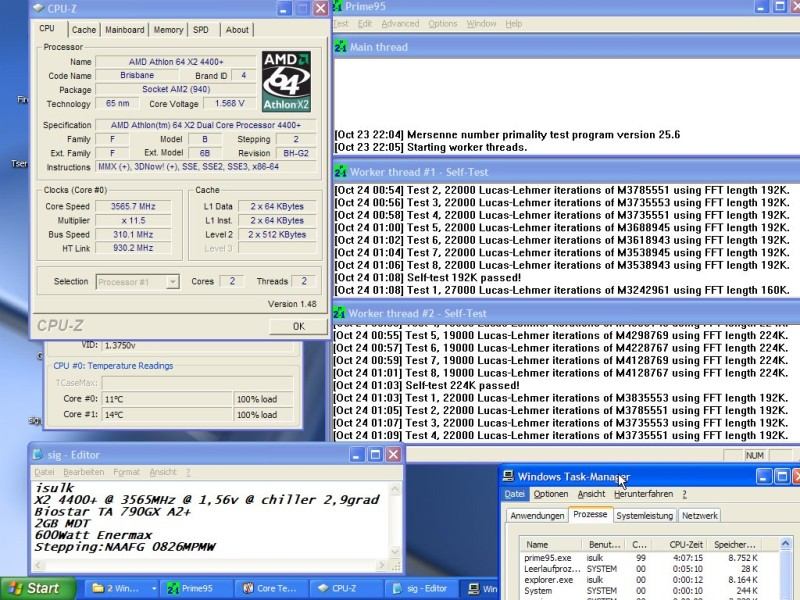This screenshot has height=600, width=800.
Task: Open the ? help menu in sig Editor
Action: point(188,472)
